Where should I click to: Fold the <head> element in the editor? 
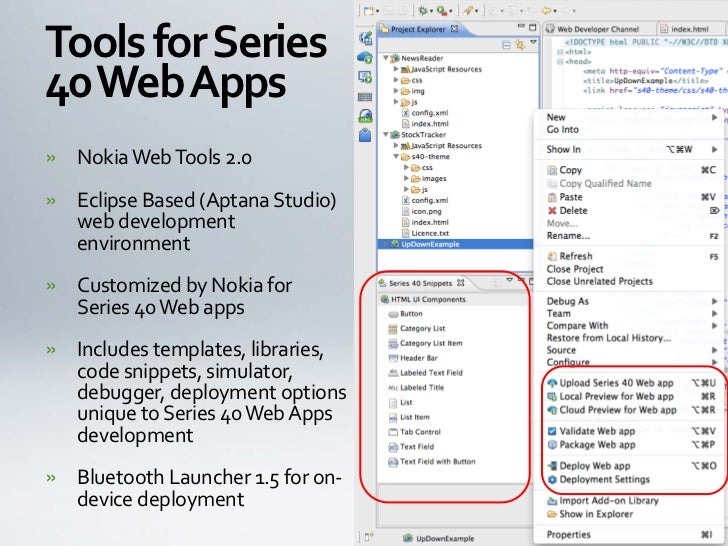click(x=560, y=61)
